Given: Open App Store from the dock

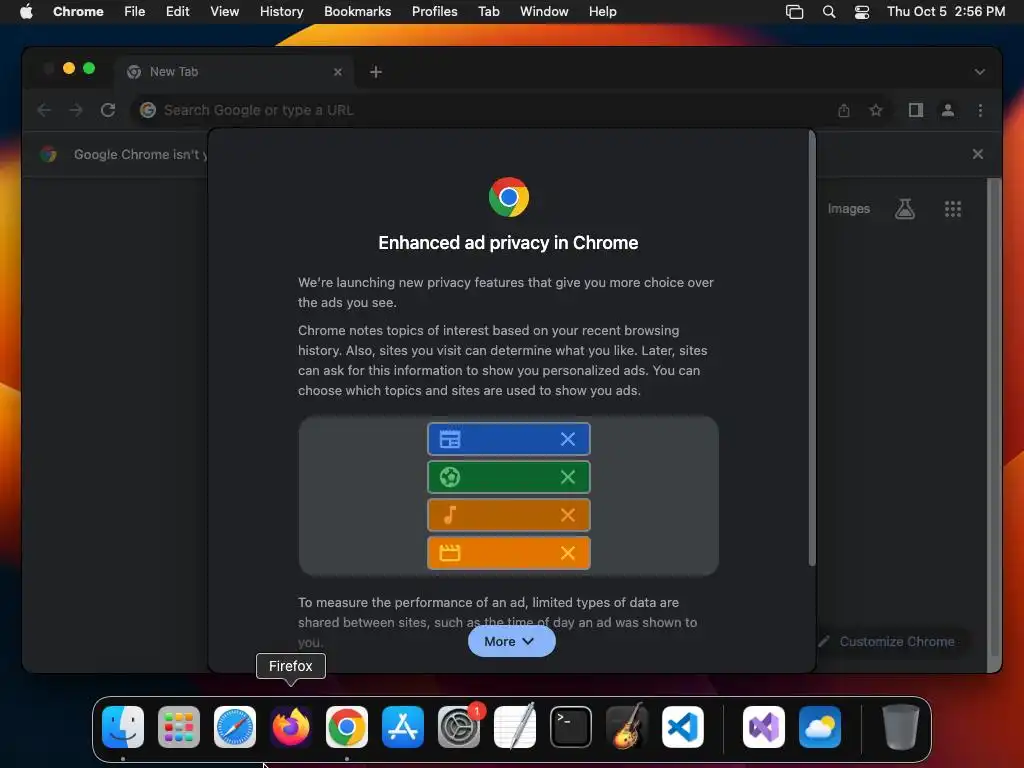Looking at the screenshot, I should point(403,726).
